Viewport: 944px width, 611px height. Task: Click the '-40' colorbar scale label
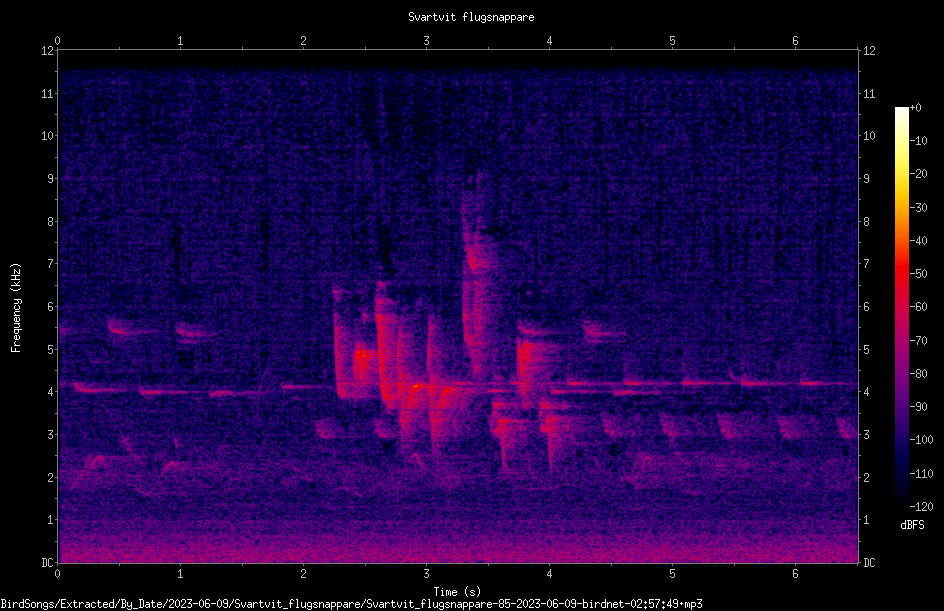[919, 241]
